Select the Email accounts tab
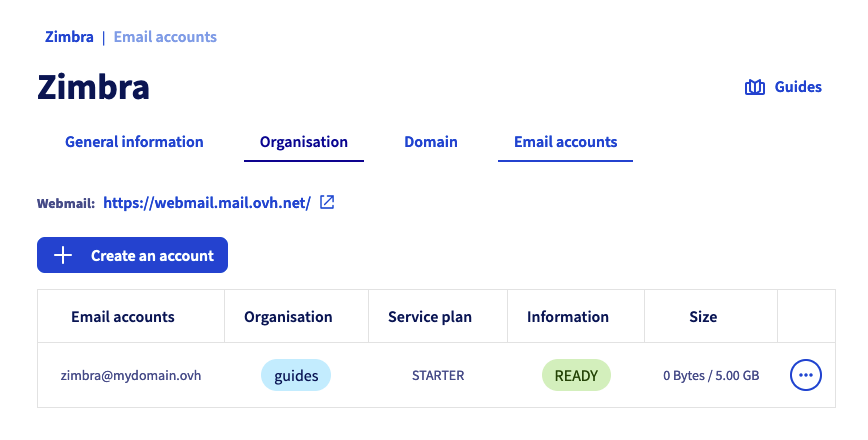 point(565,142)
